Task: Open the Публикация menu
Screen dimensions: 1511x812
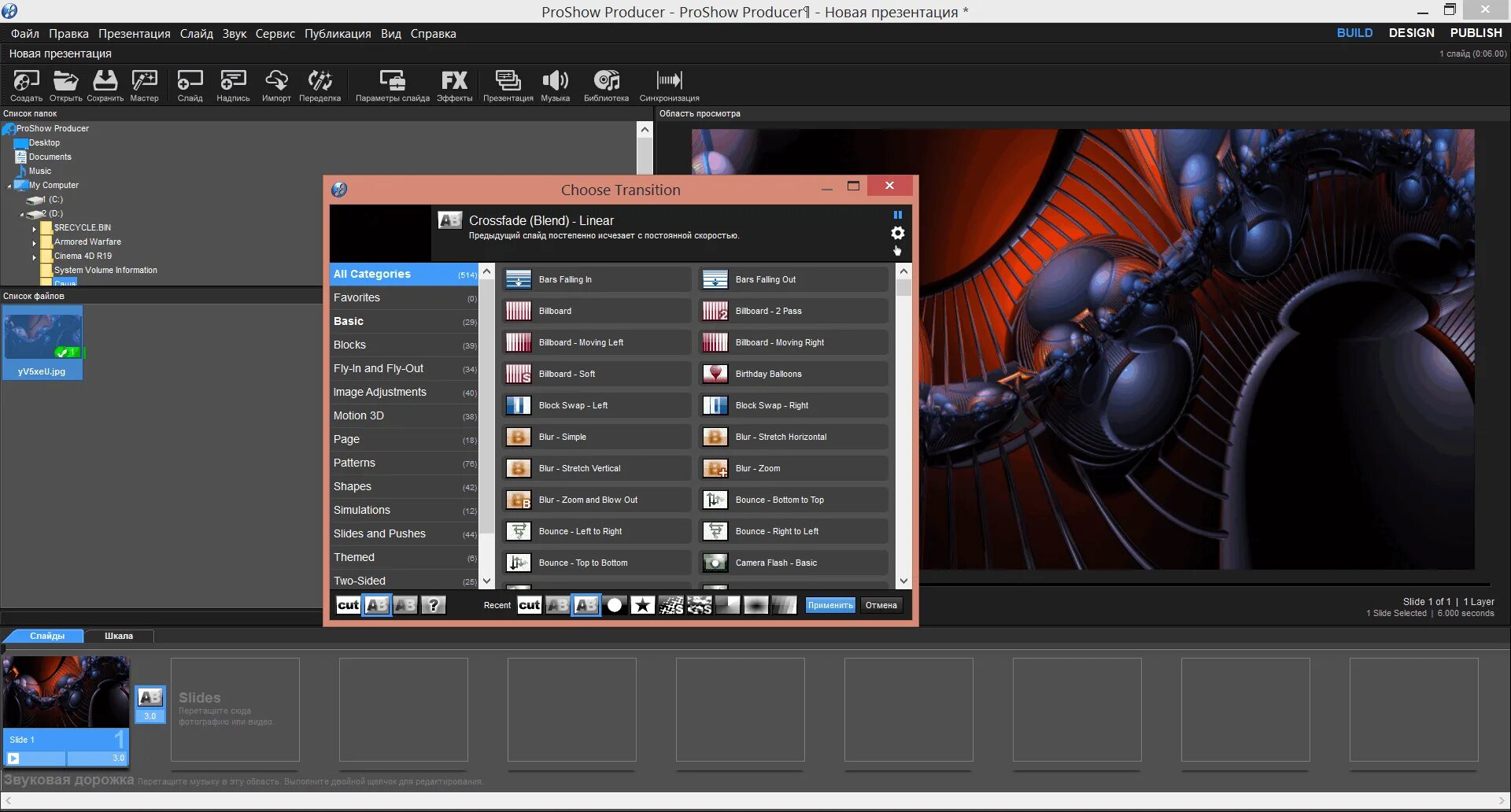Action: coord(338,34)
